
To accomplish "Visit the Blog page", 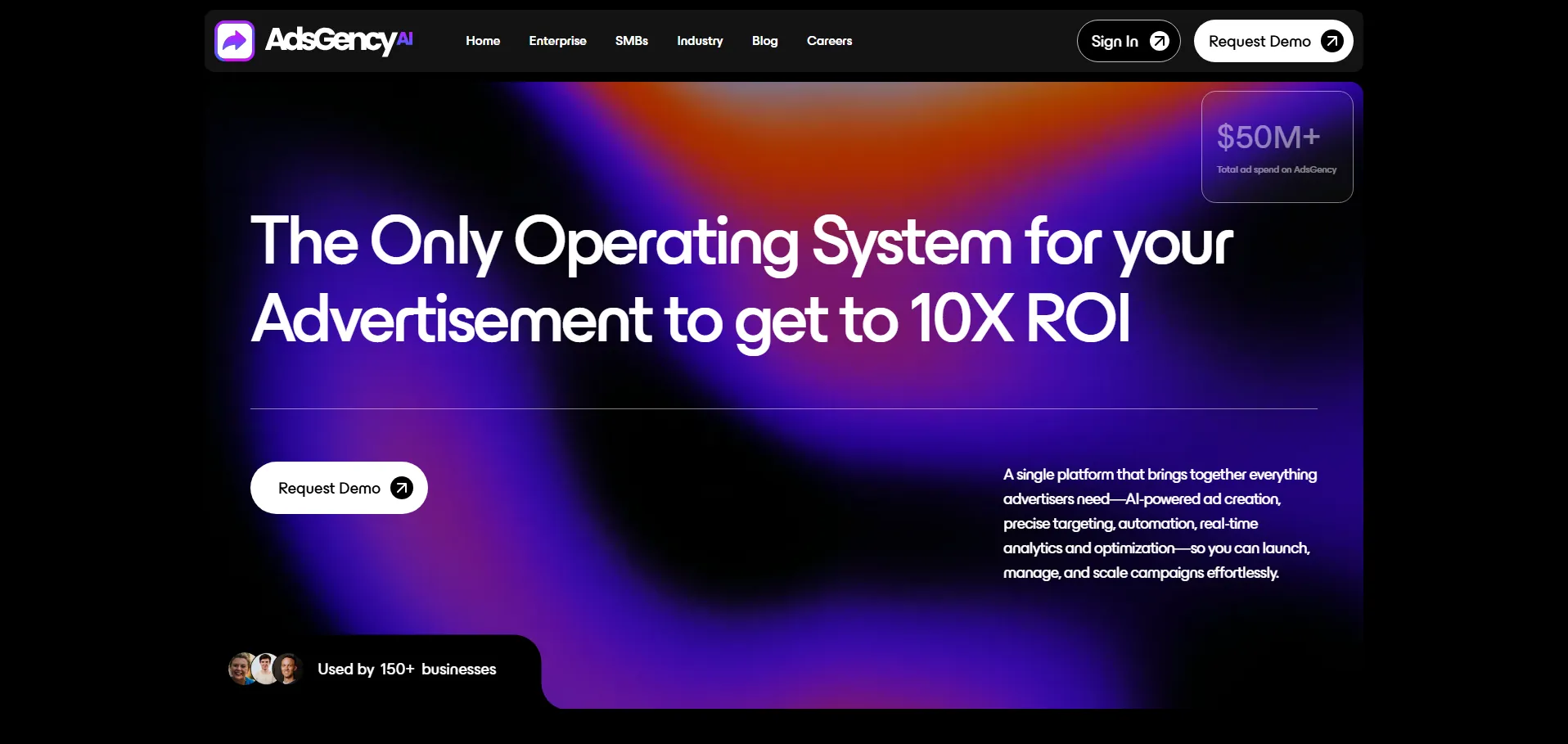I will 764,41.
